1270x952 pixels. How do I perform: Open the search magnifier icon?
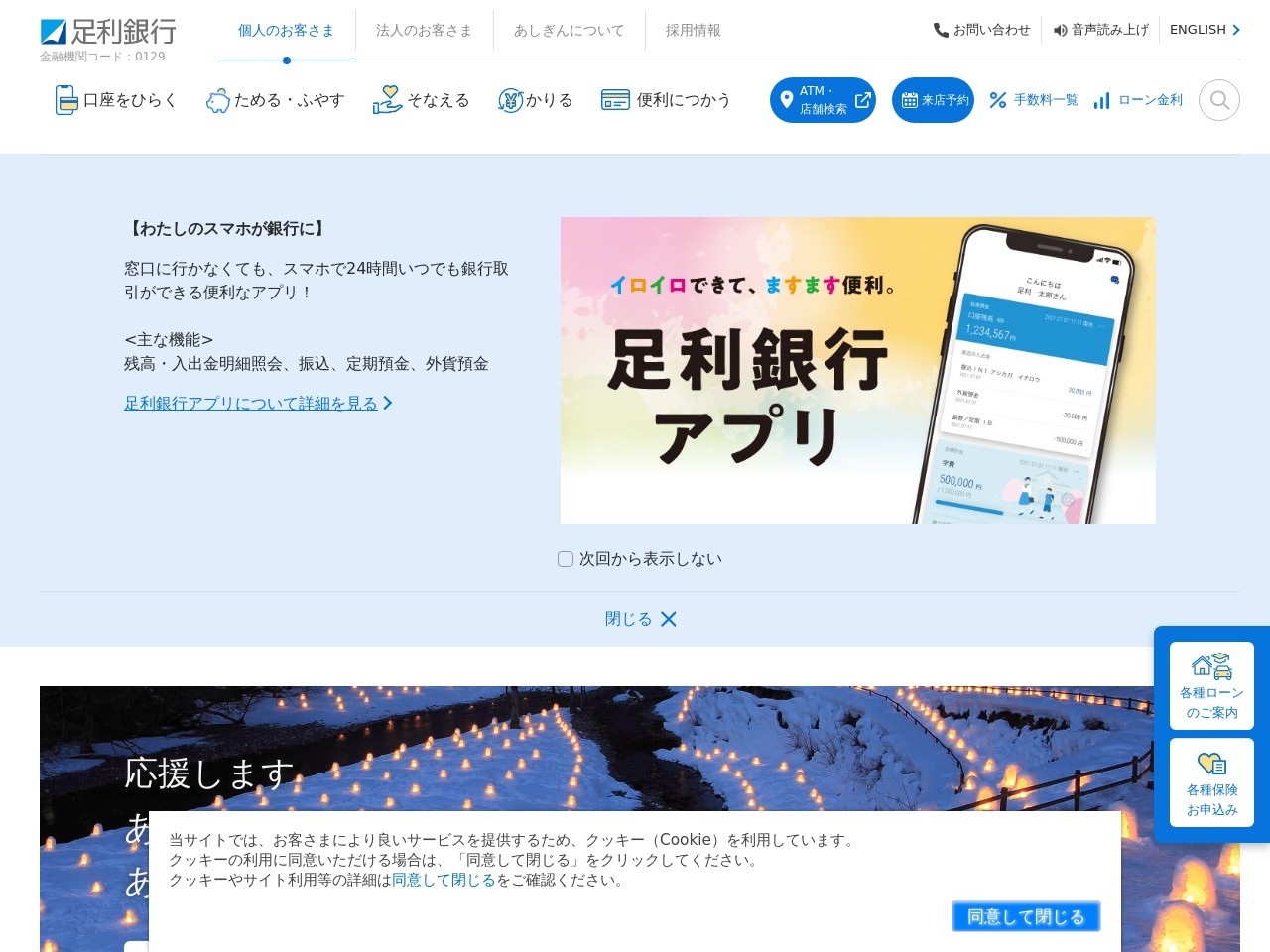click(1218, 100)
